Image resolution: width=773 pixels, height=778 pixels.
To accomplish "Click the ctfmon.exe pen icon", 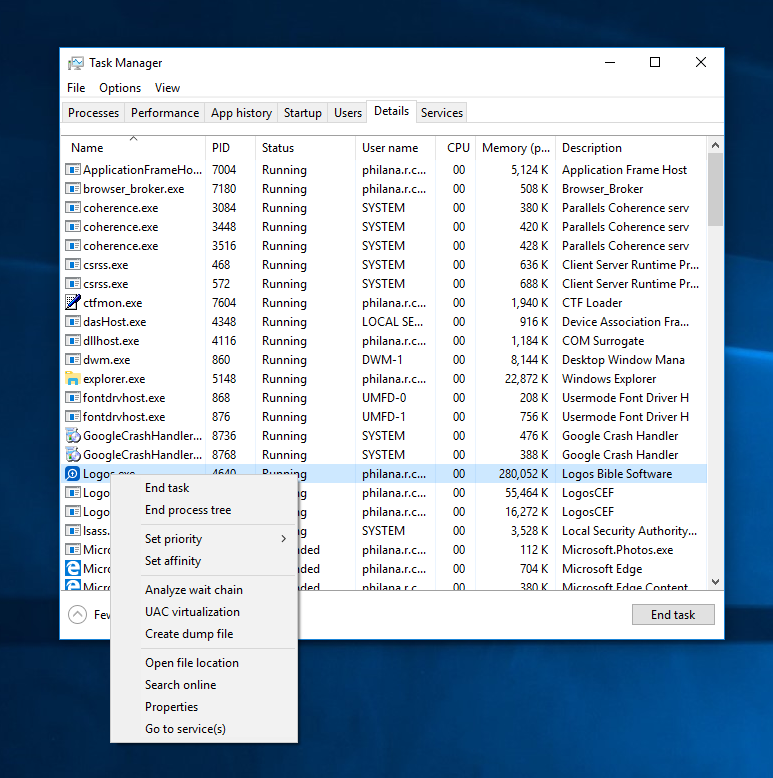I will point(73,302).
